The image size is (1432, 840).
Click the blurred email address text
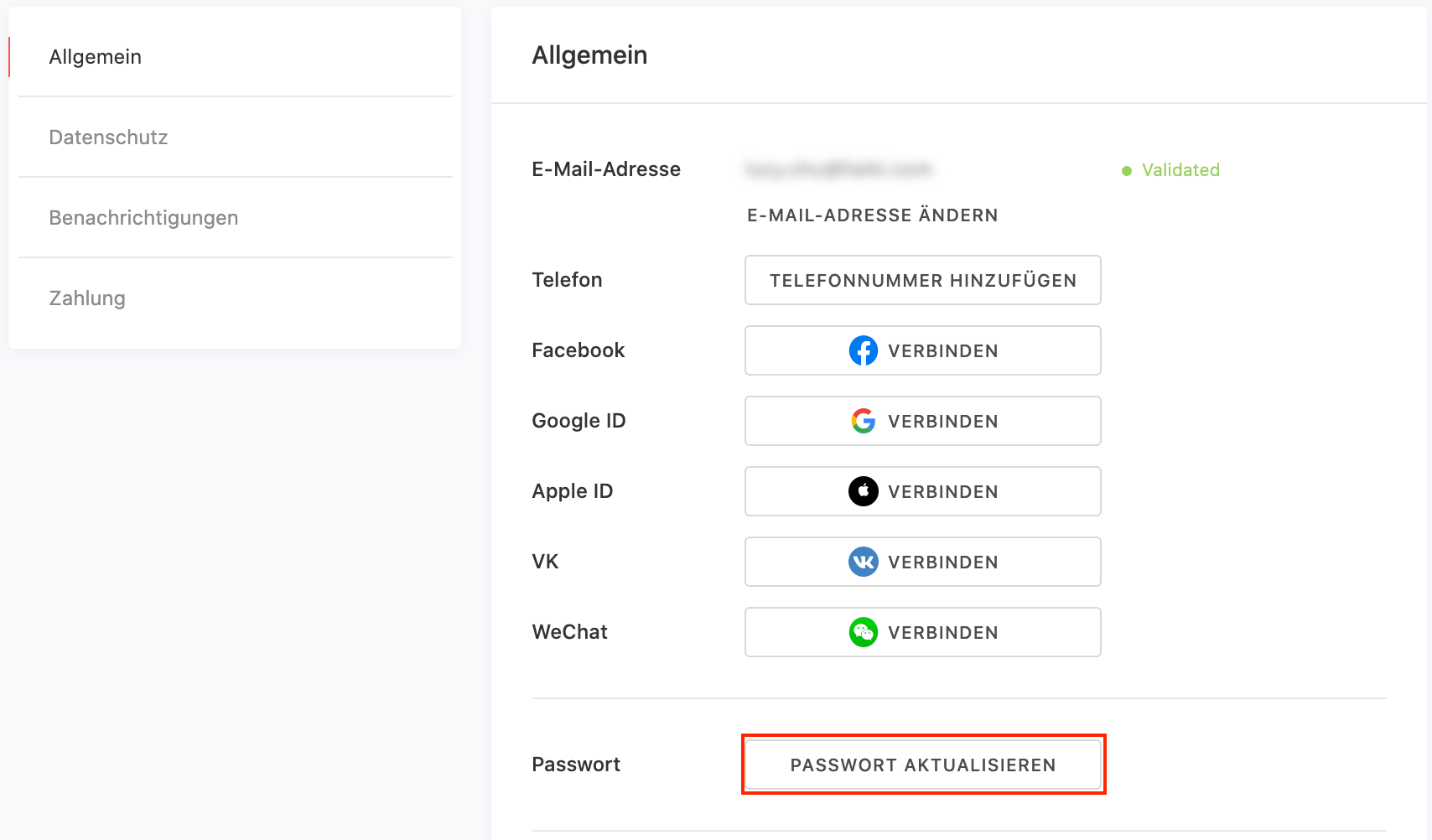[x=838, y=169]
